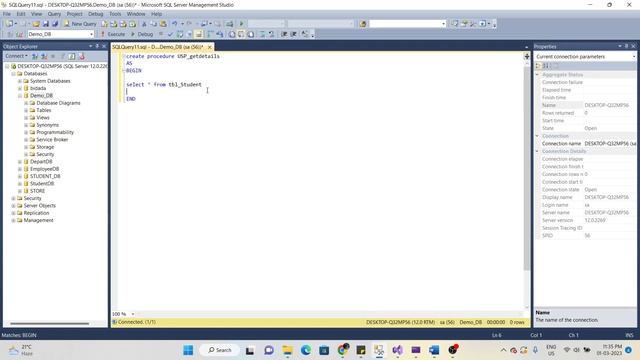Click the Database Engine Query icon

104,24
